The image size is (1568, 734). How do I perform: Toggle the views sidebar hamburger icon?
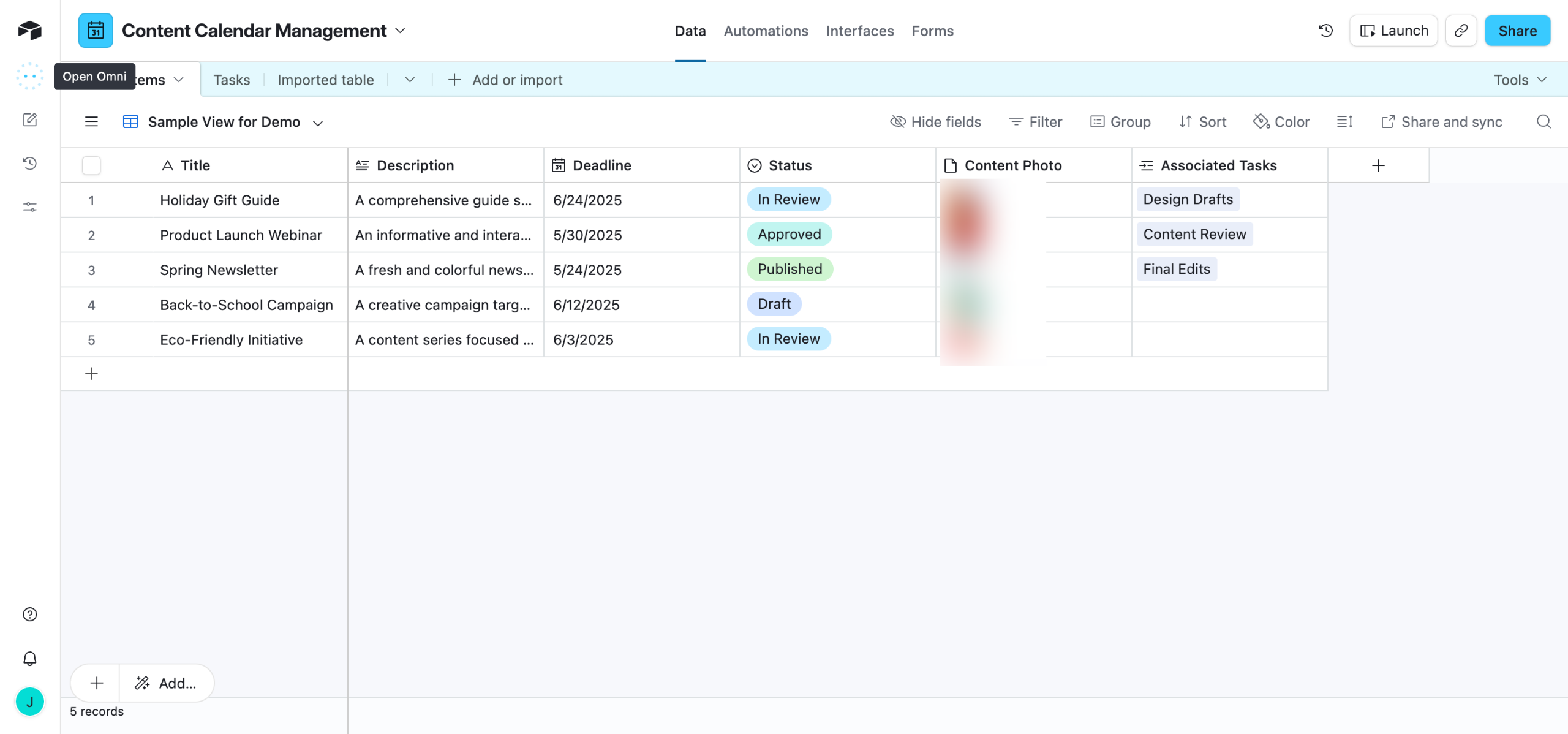pos(91,122)
